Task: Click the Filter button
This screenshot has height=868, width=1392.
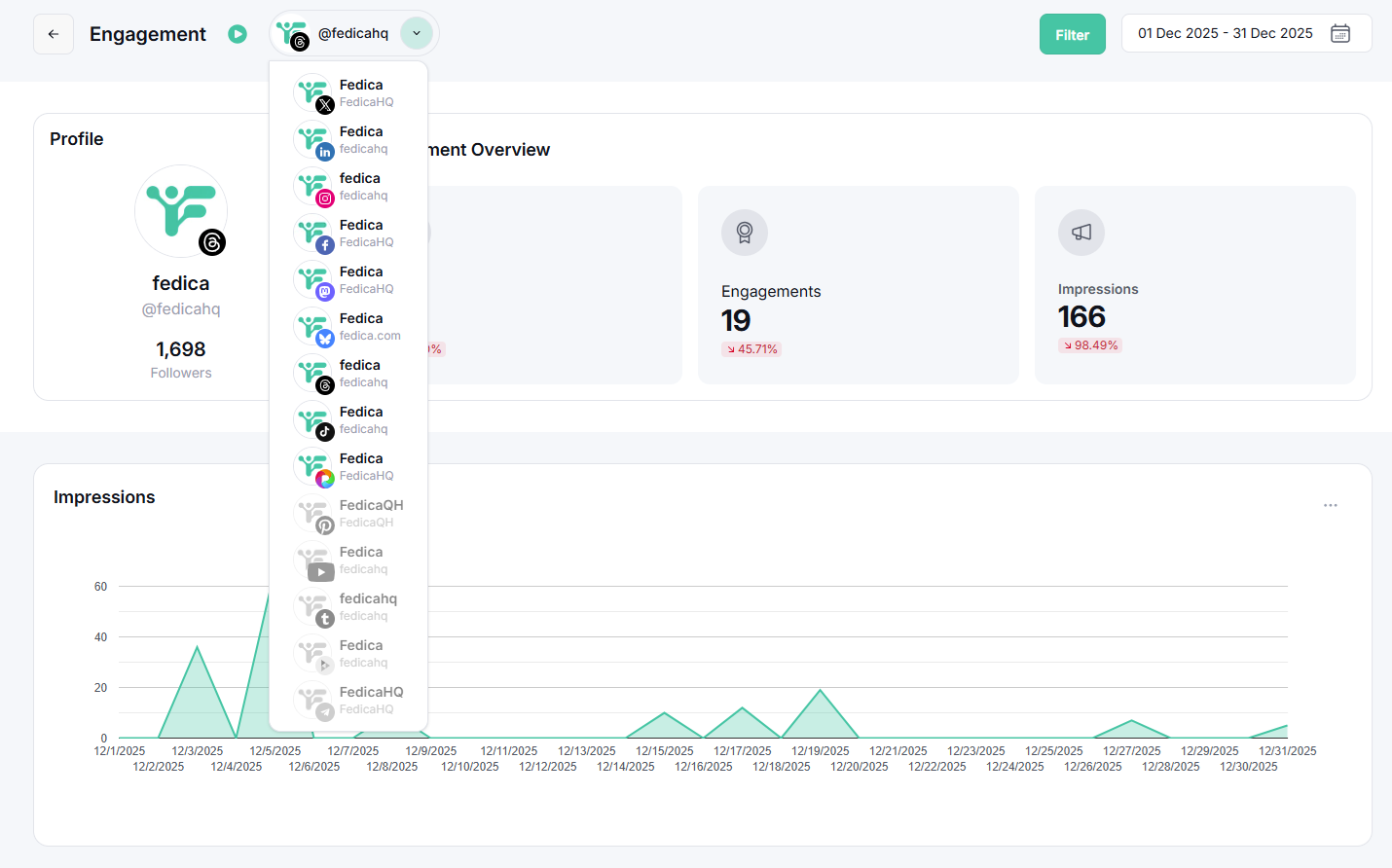Action: click(x=1073, y=34)
